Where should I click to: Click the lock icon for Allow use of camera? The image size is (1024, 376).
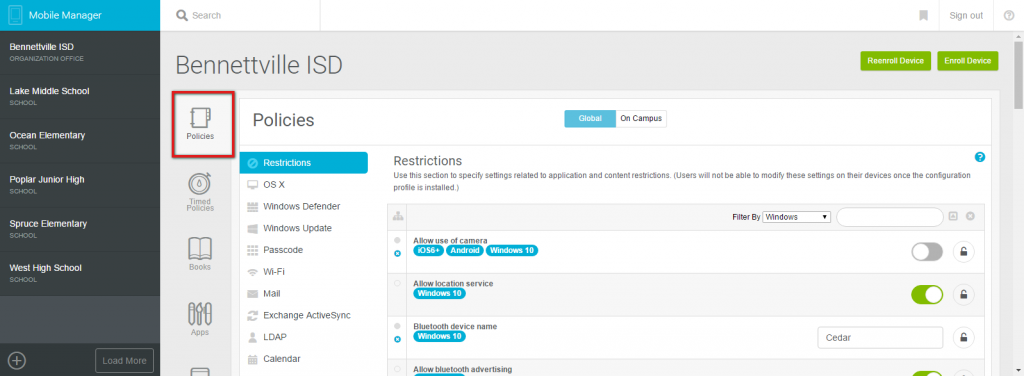pyautogui.click(x=963, y=252)
